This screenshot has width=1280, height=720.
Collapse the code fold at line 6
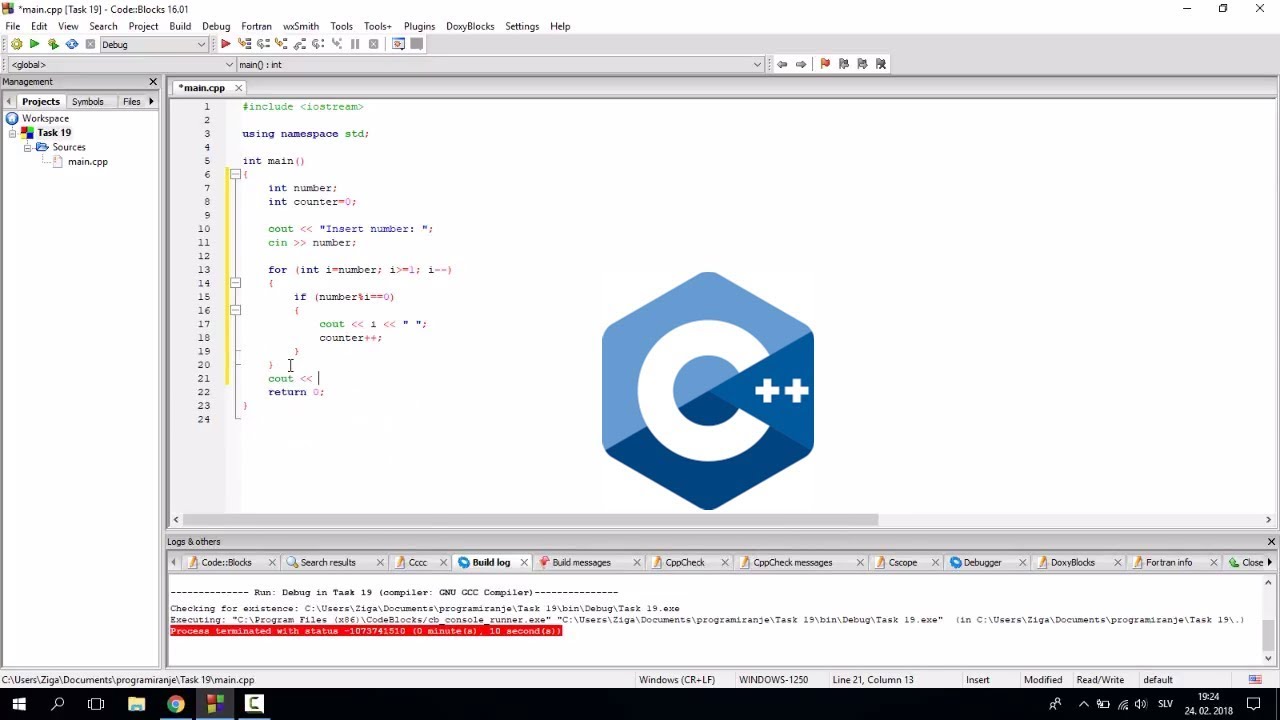(235, 174)
